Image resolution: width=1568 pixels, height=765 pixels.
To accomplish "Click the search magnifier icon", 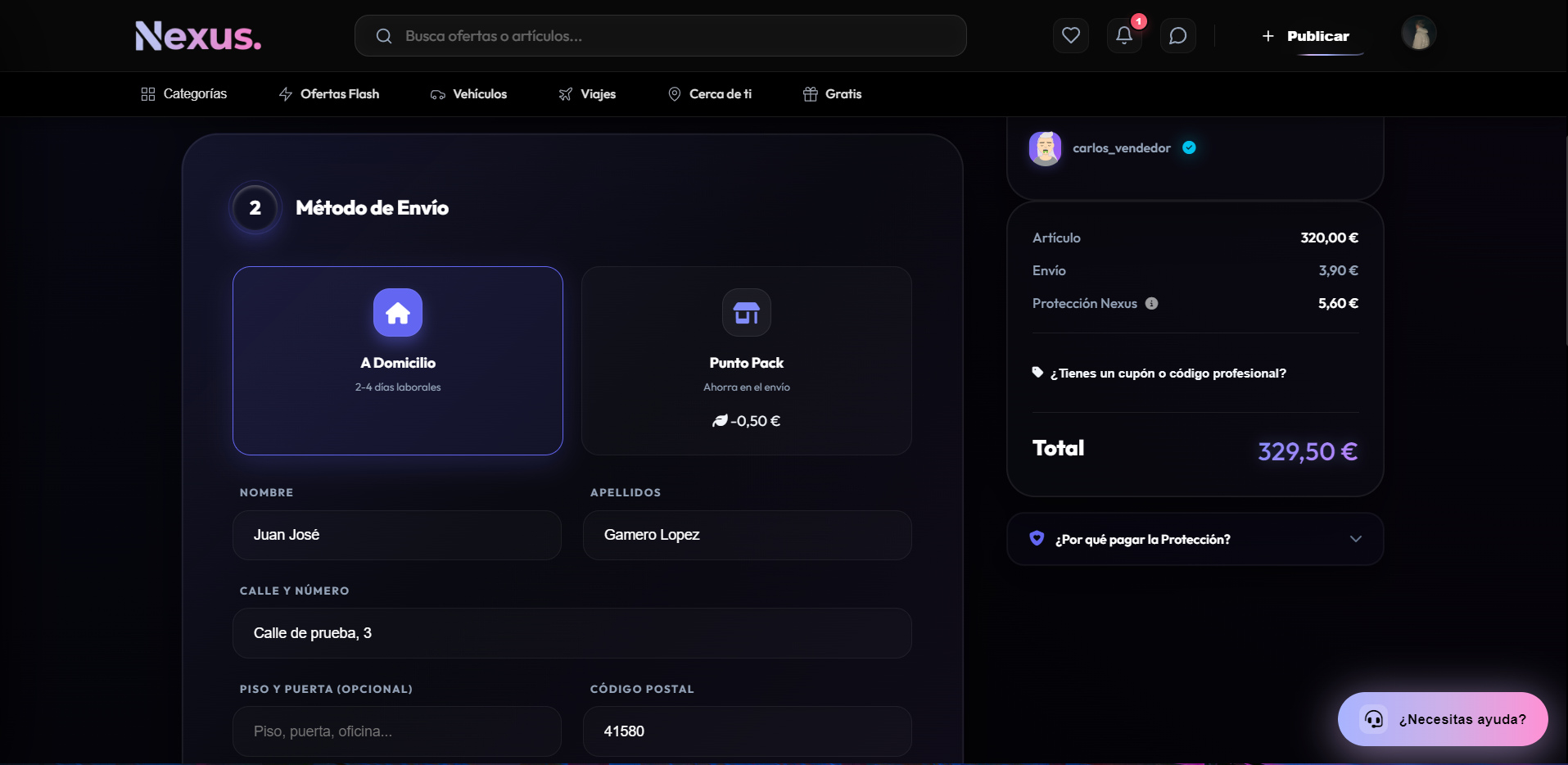I will pyautogui.click(x=384, y=36).
